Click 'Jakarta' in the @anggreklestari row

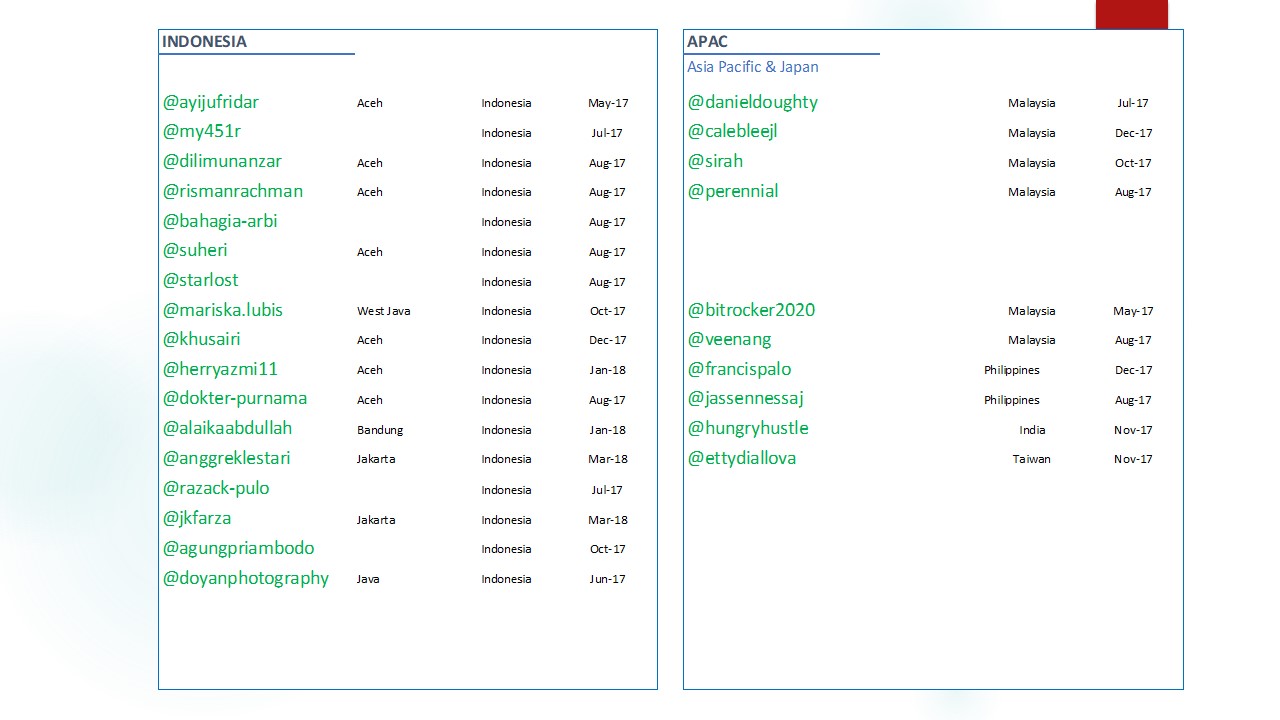[x=376, y=459]
